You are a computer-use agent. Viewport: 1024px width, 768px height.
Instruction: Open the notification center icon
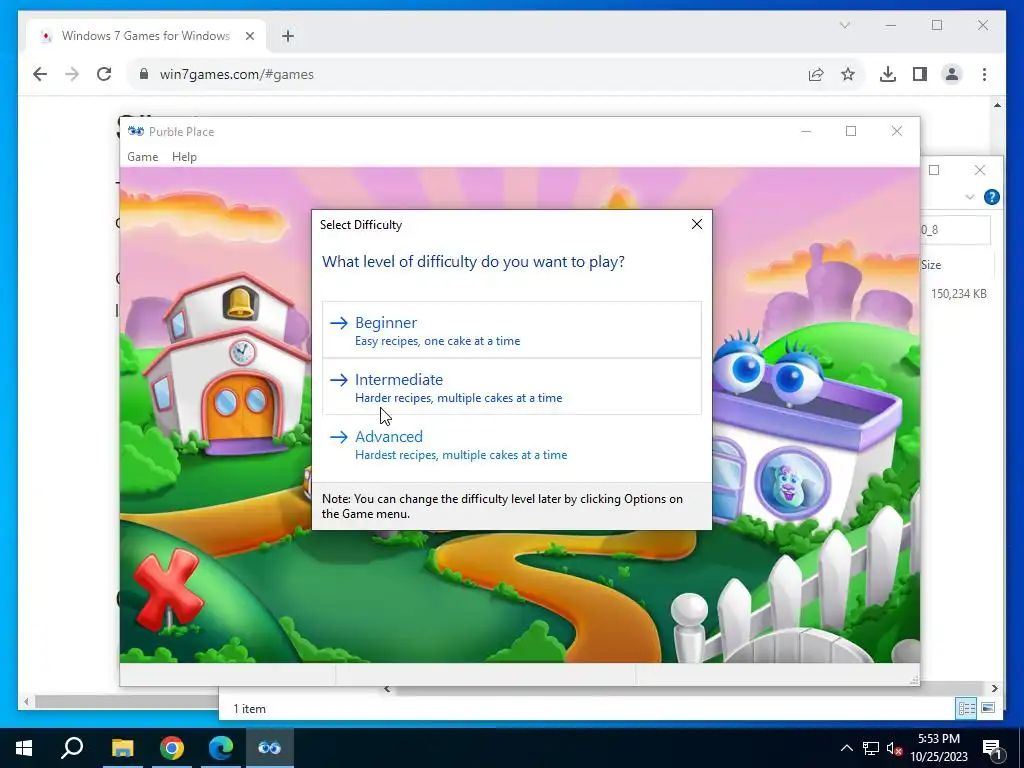click(992, 748)
